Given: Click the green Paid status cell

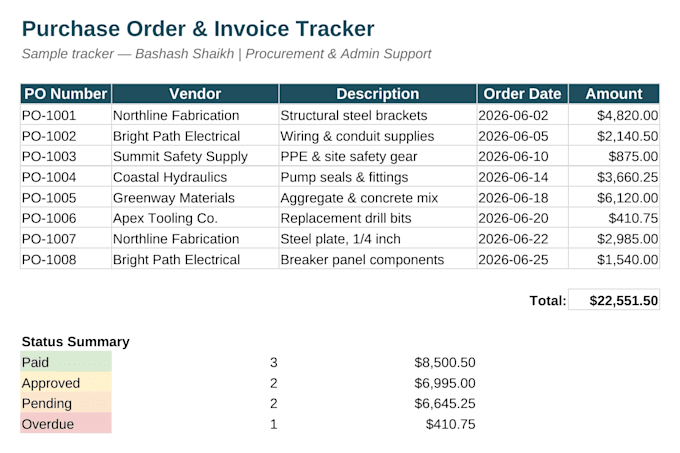Looking at the screenshot, I should click(x=66, y=362).
